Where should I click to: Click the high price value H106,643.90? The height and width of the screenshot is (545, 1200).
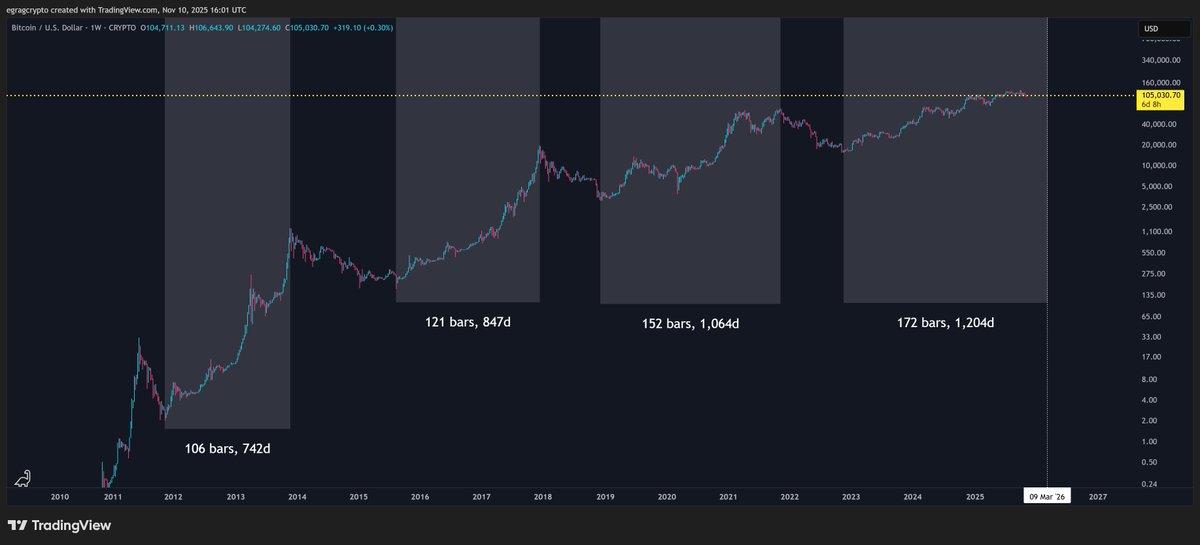pos(212,28)
